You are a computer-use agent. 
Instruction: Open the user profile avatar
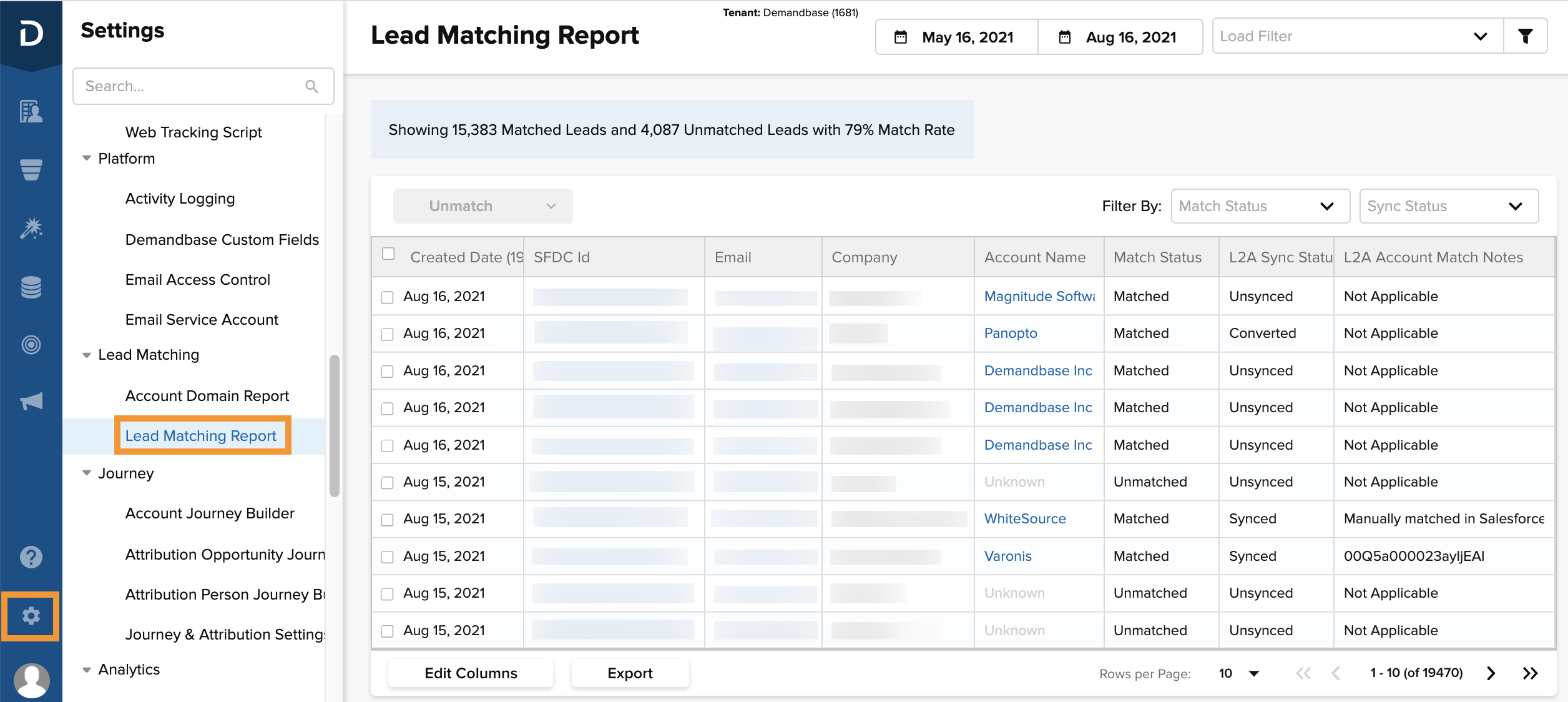[x=31, y=681]
